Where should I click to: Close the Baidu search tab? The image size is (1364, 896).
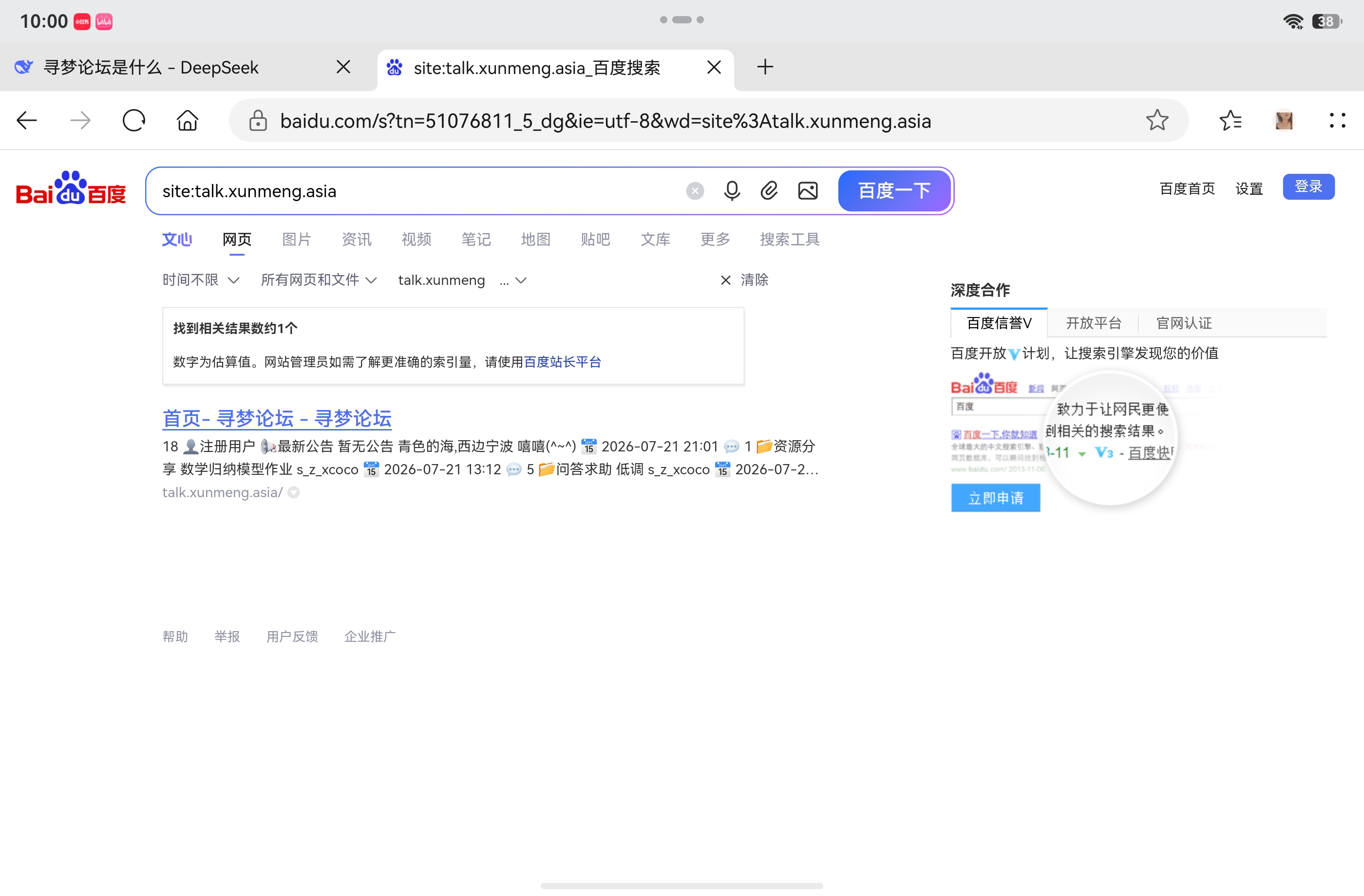pos(714,67)
